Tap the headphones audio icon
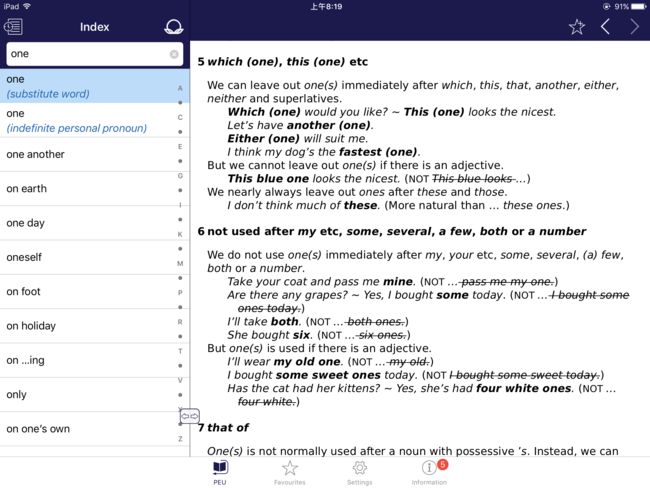This screenshot has height=488, width=650. click(x=173, y=27)
